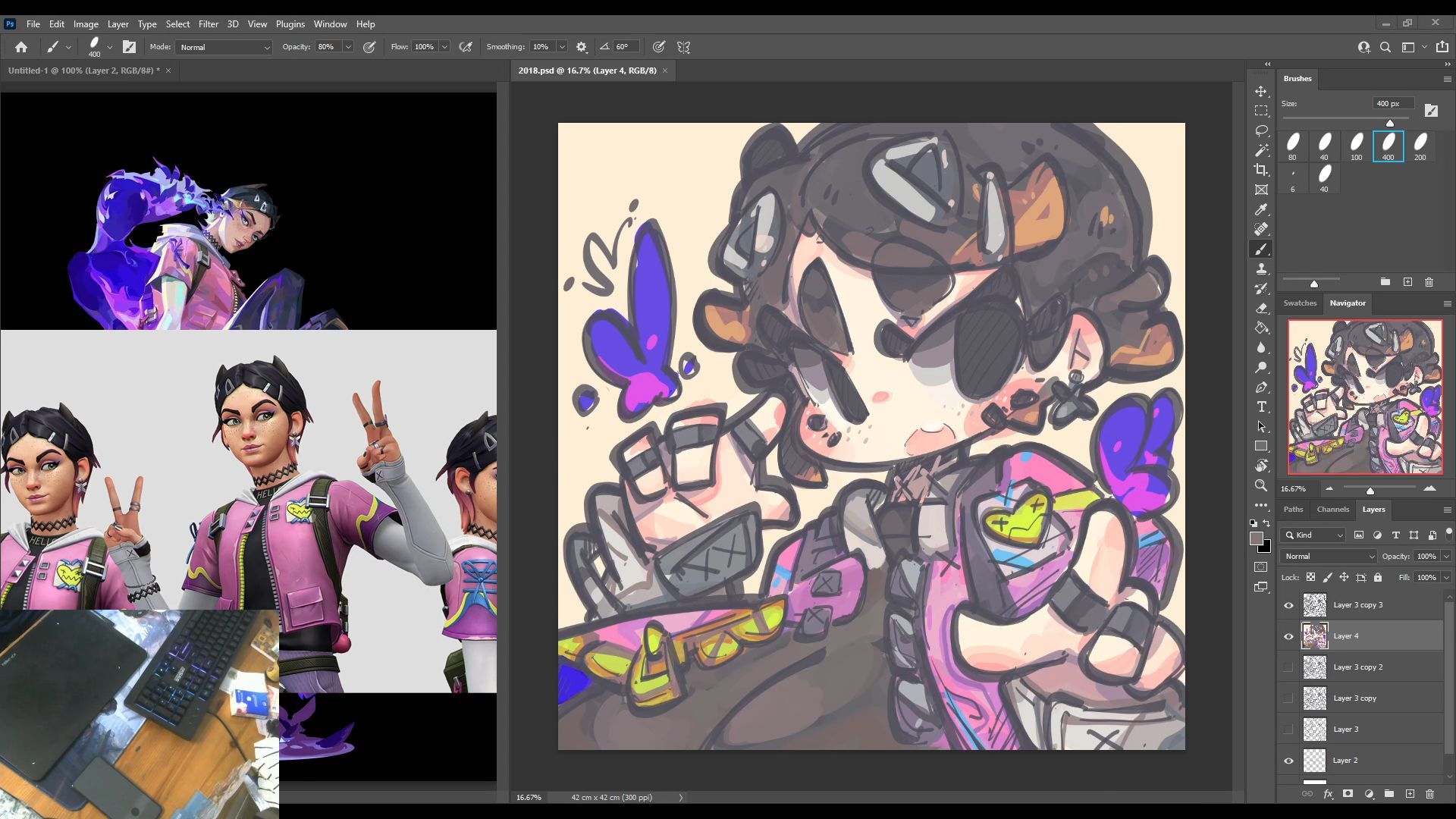Show Layer 3 copy 2 visibility

pyautogui.click(x=1288, y=667)
